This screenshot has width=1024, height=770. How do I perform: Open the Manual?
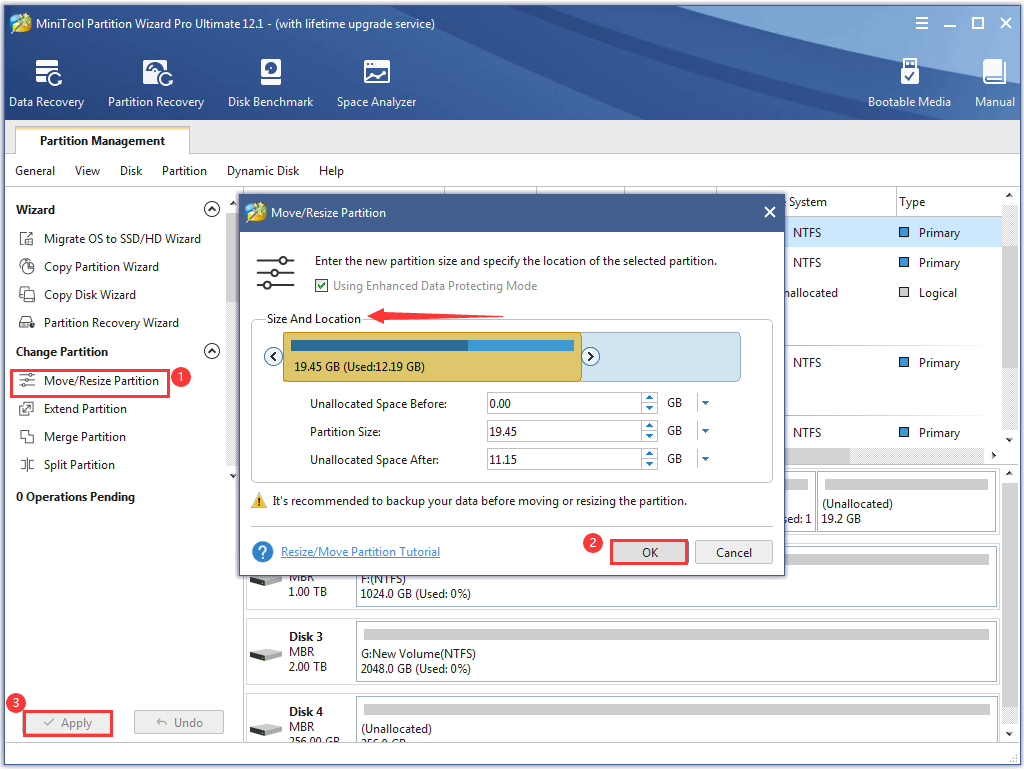click(x=994, y=84)
